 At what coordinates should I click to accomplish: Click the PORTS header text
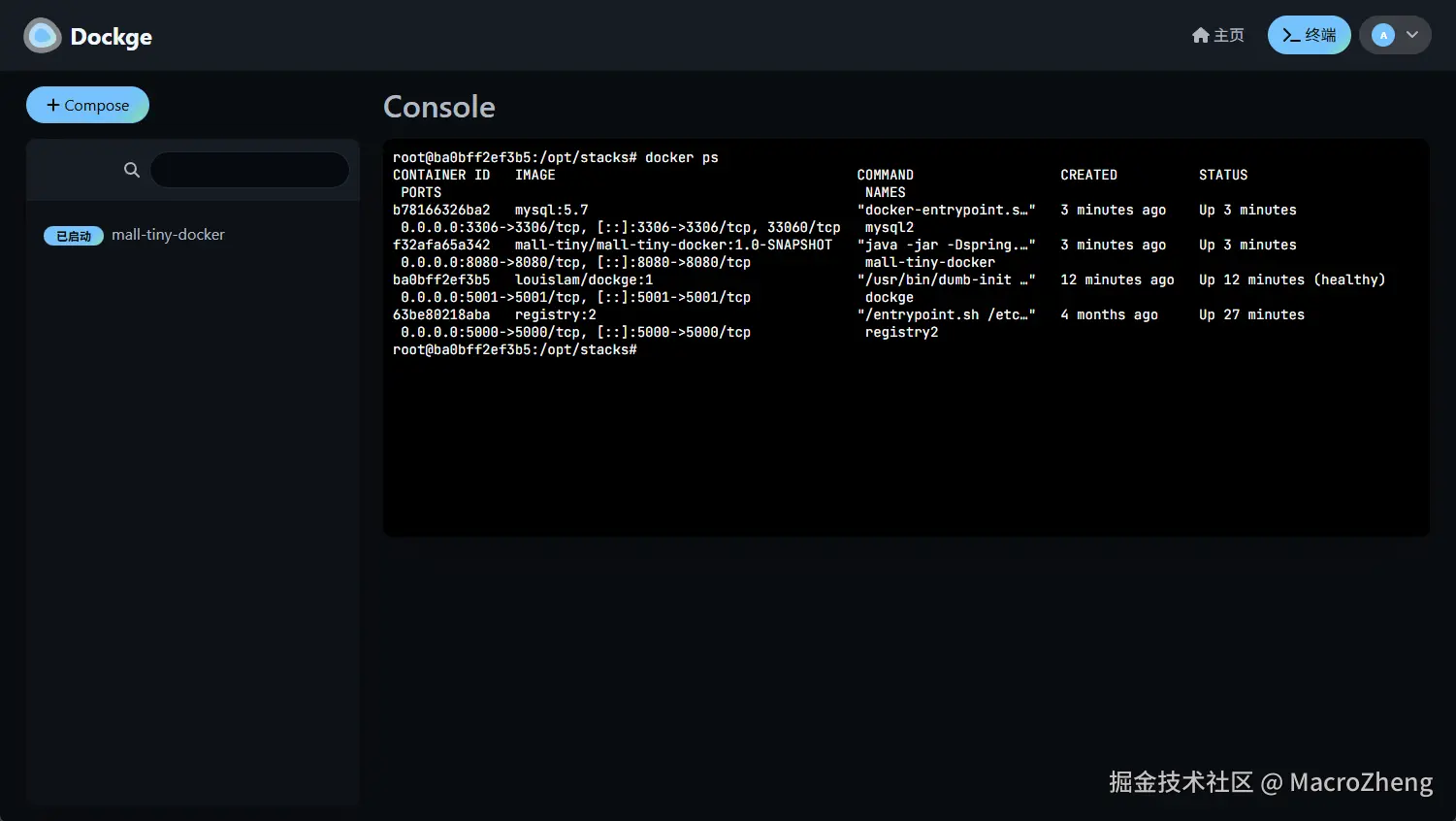(x=421, y=192)
